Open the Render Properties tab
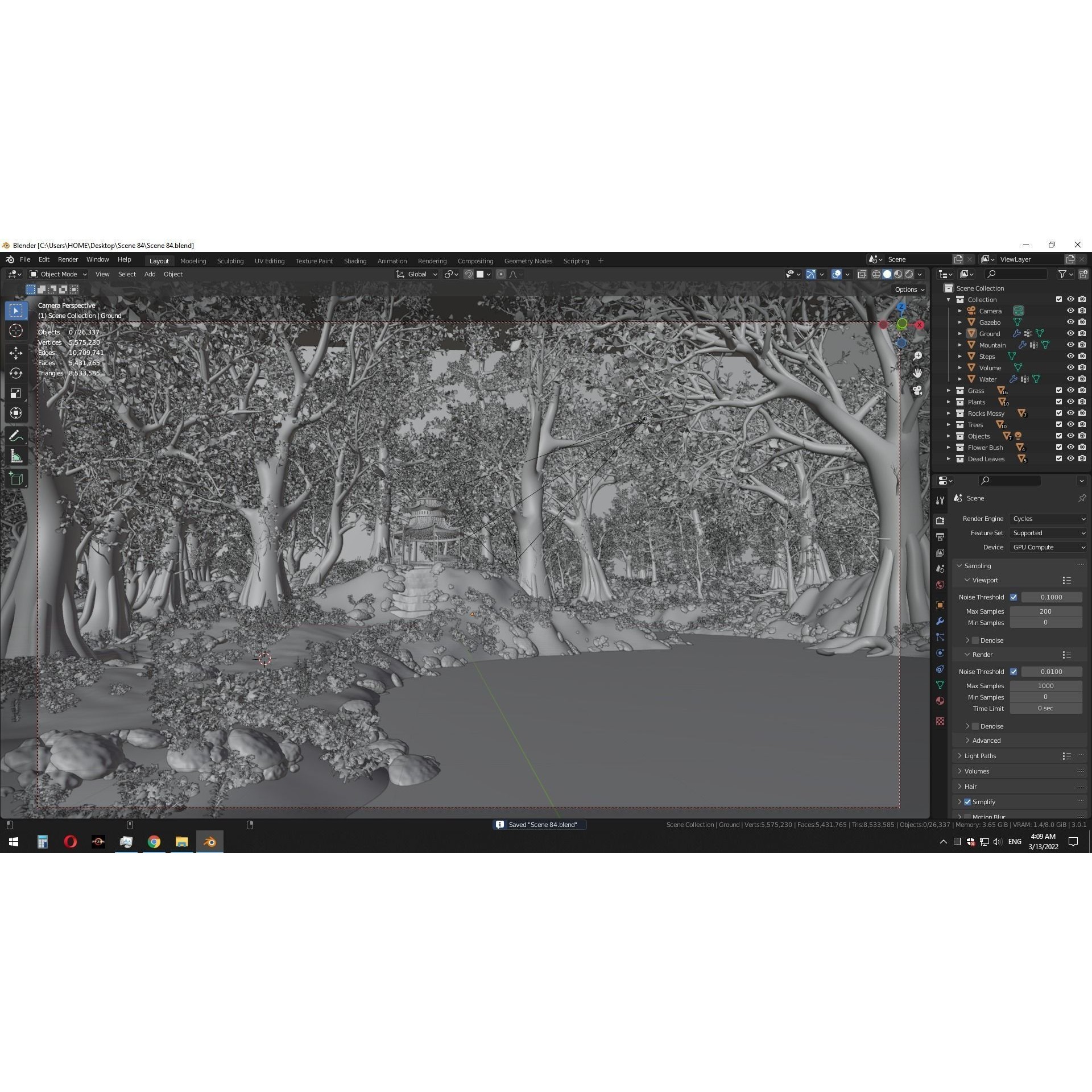The width and height of the screenshot is (1092, 1092). click(x=941, y=519)
